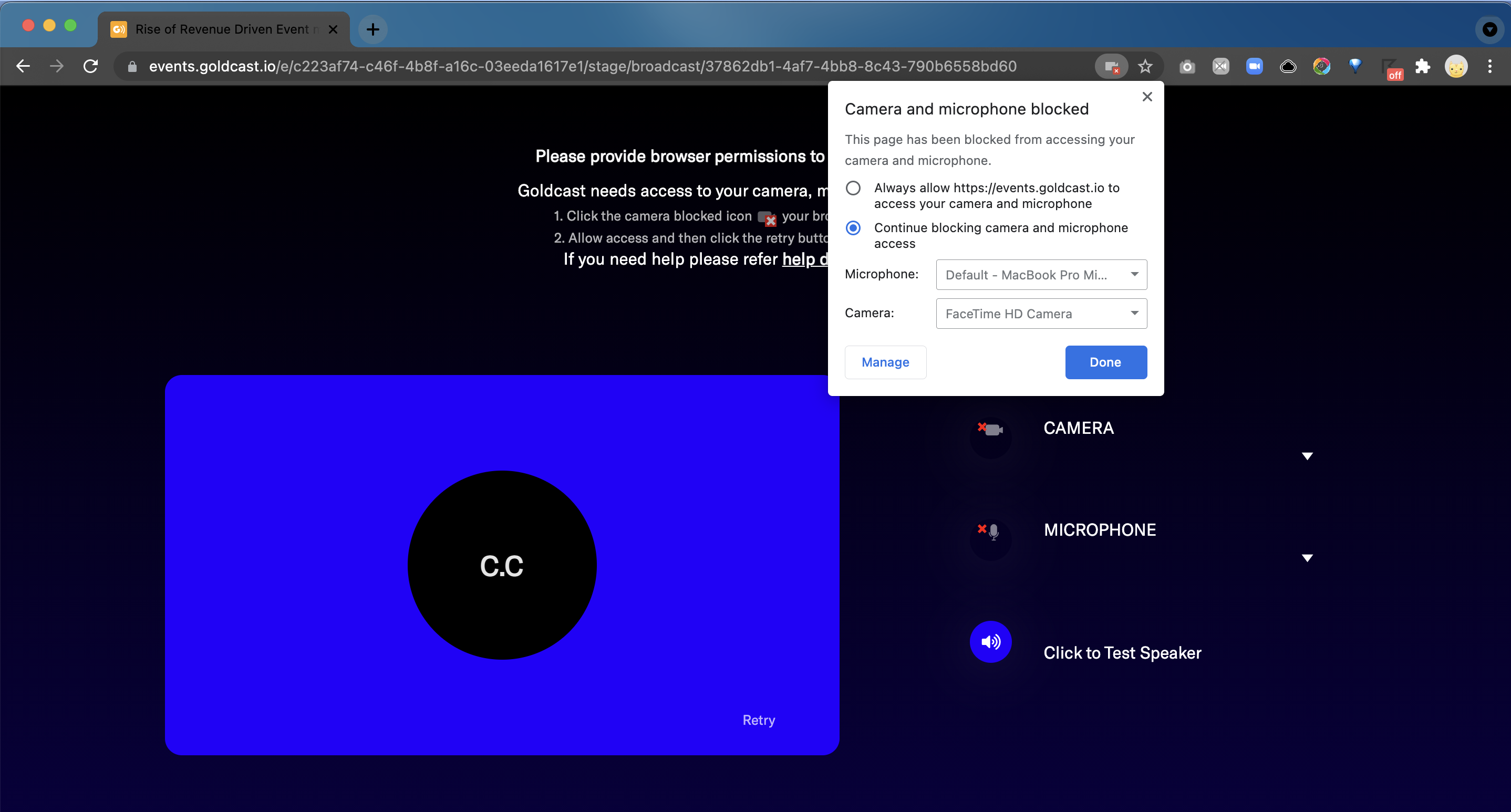Open the Extensions puzzle menu

[x=1422, y=66]
